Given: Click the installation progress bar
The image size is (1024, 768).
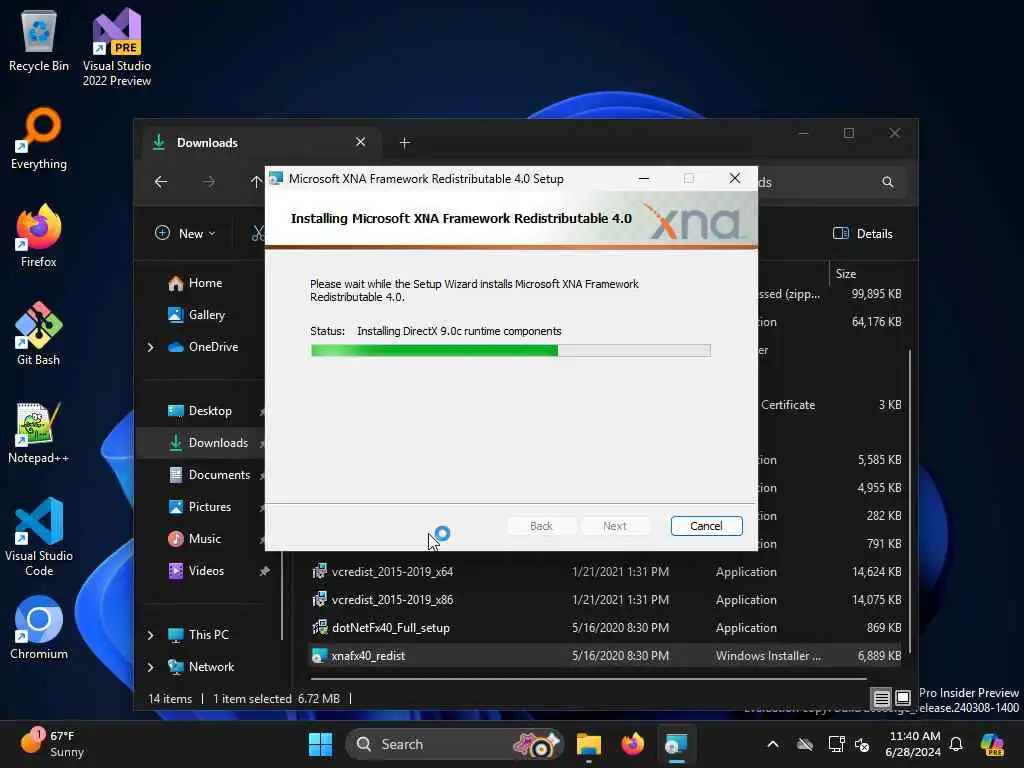Looking at the screenshot, I should click(511, 351).
